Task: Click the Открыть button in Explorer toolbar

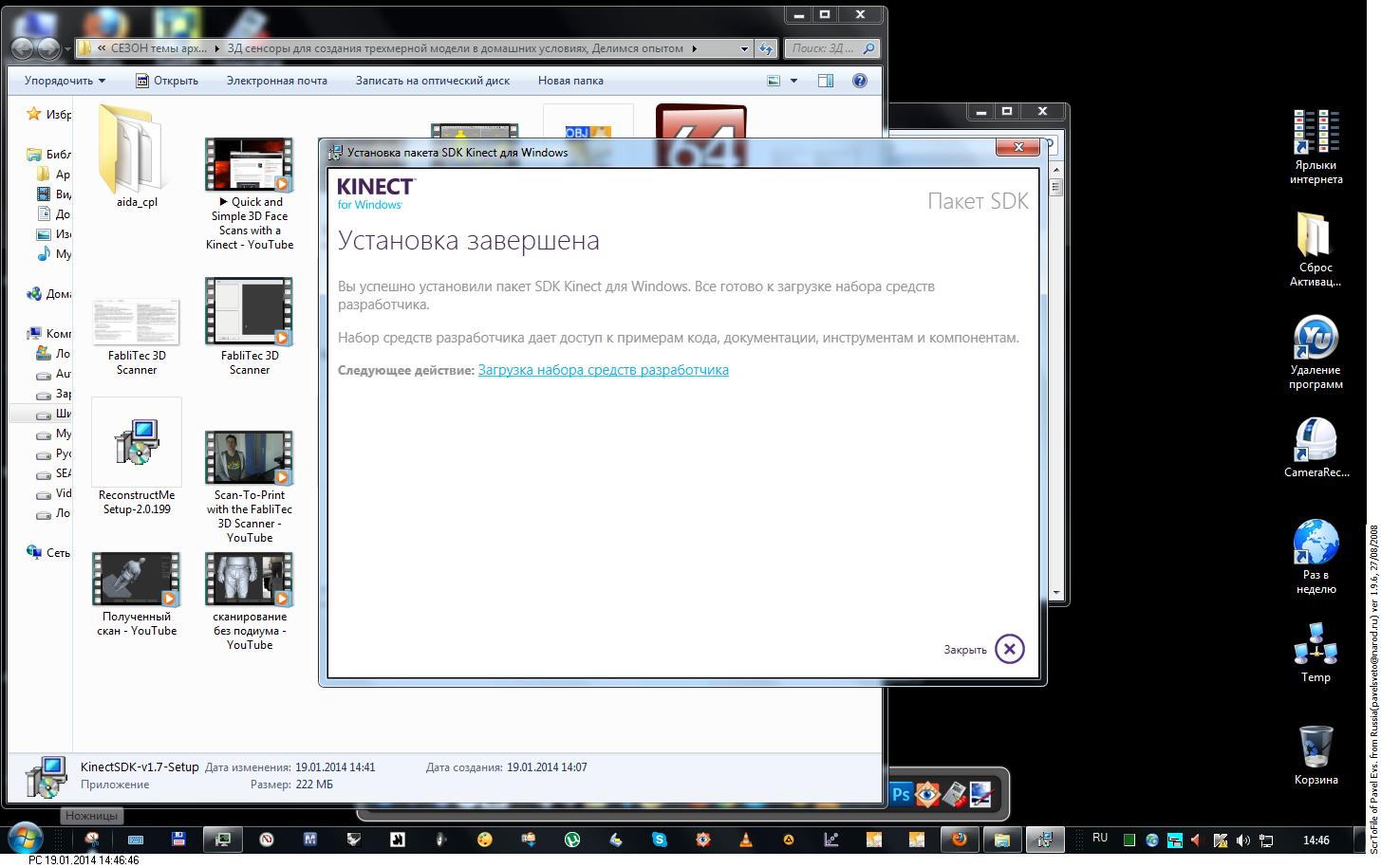Action: tap(167, 81)
